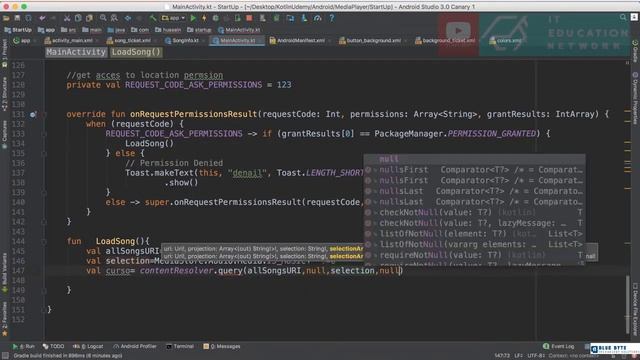This screenshot has width=640, height=360.
Task: Collapse the else block fold at line 135
Action: [44, 153]
